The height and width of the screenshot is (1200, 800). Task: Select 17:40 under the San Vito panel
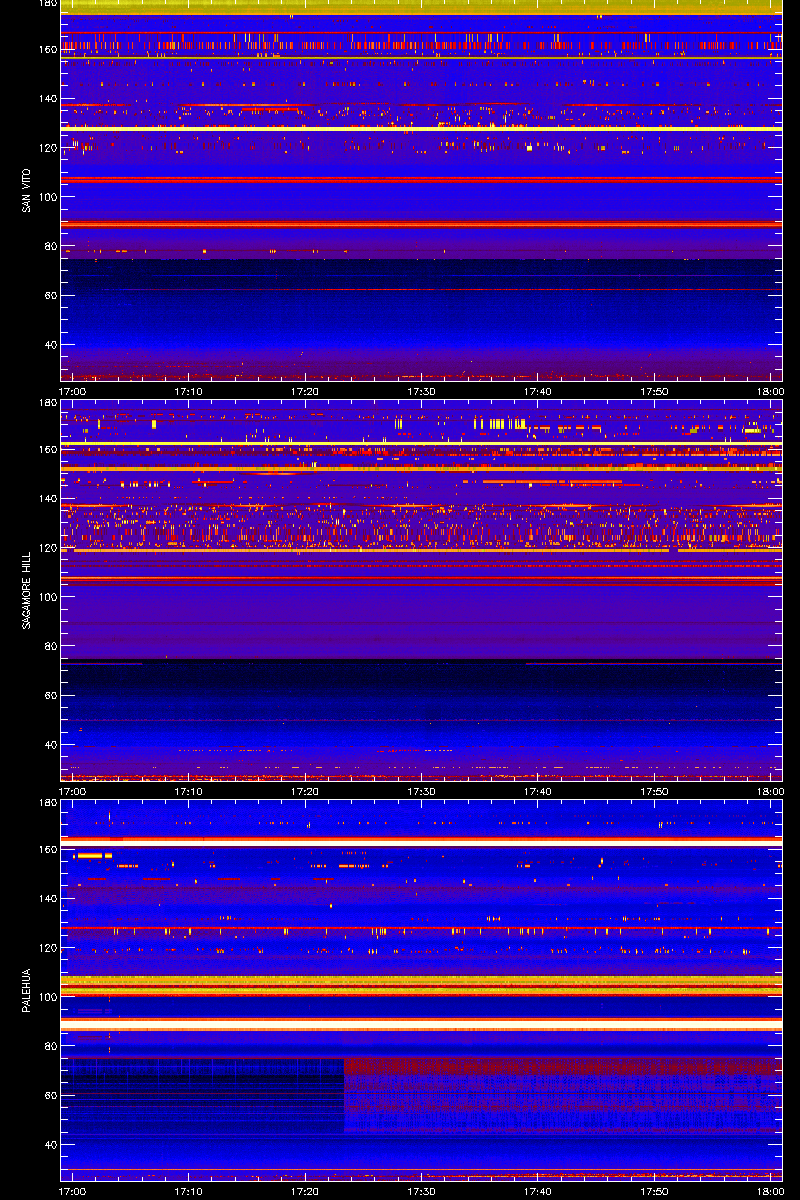tap(538, 391)
